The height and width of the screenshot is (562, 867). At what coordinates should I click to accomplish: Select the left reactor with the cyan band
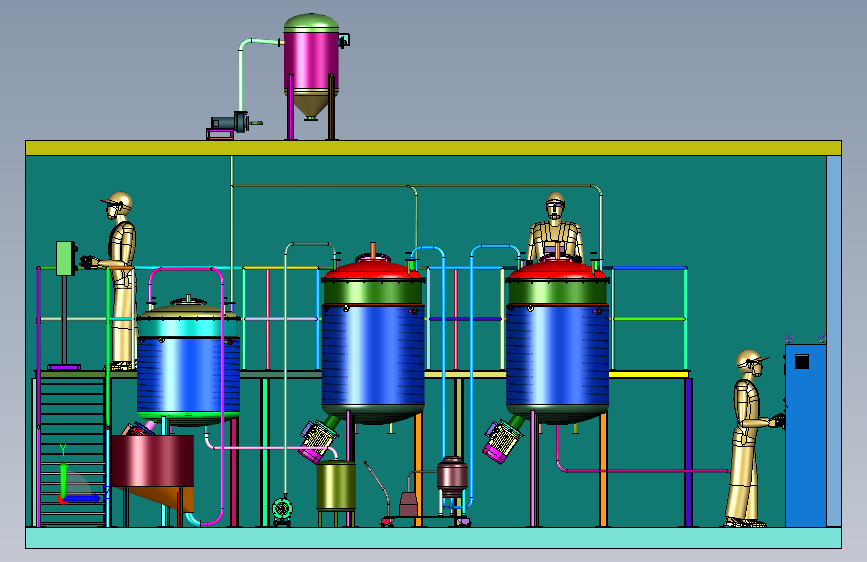189,362
